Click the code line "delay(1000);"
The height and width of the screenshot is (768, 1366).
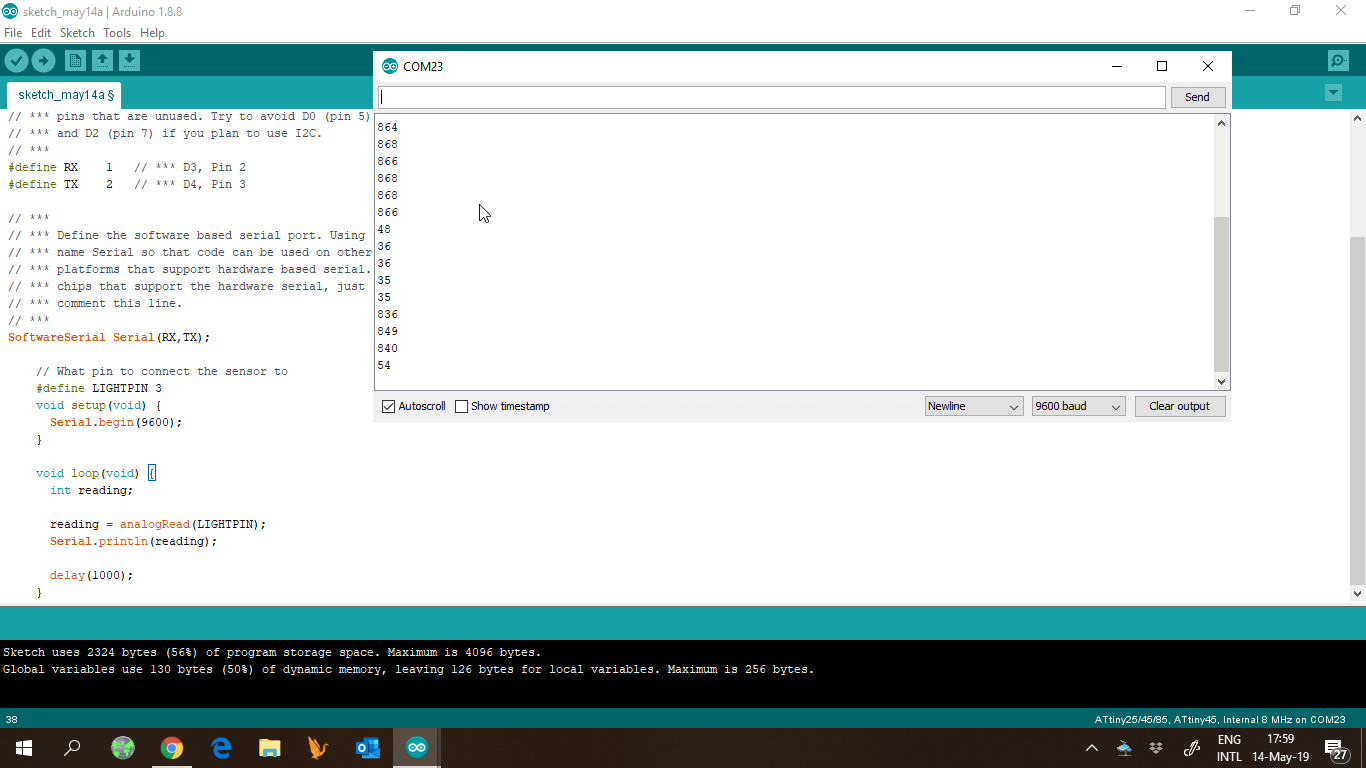click(91, 575)
